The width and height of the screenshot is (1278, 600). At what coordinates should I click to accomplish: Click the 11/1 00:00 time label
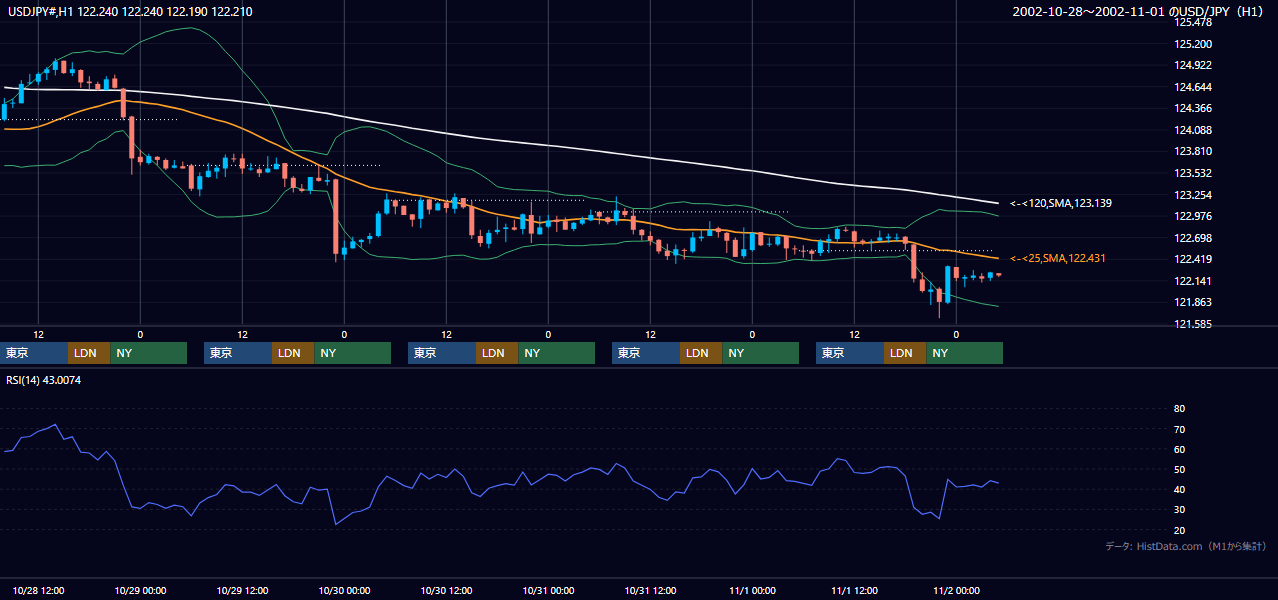coord(752,590)
